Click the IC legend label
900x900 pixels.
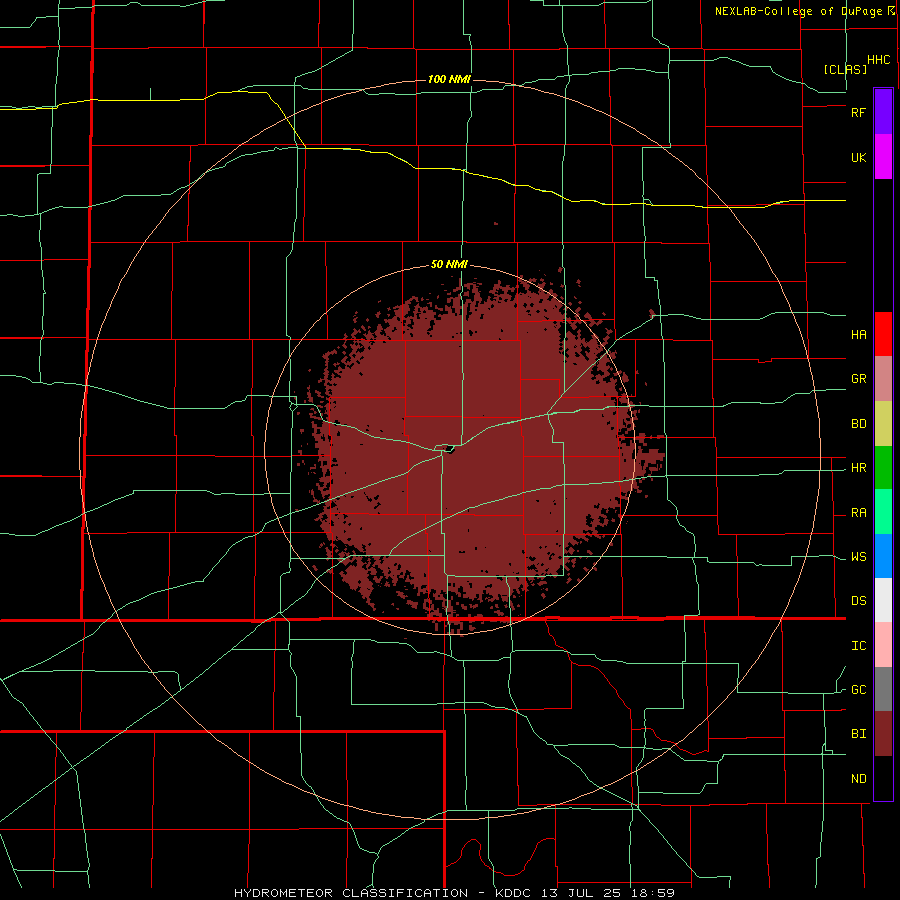858,646
